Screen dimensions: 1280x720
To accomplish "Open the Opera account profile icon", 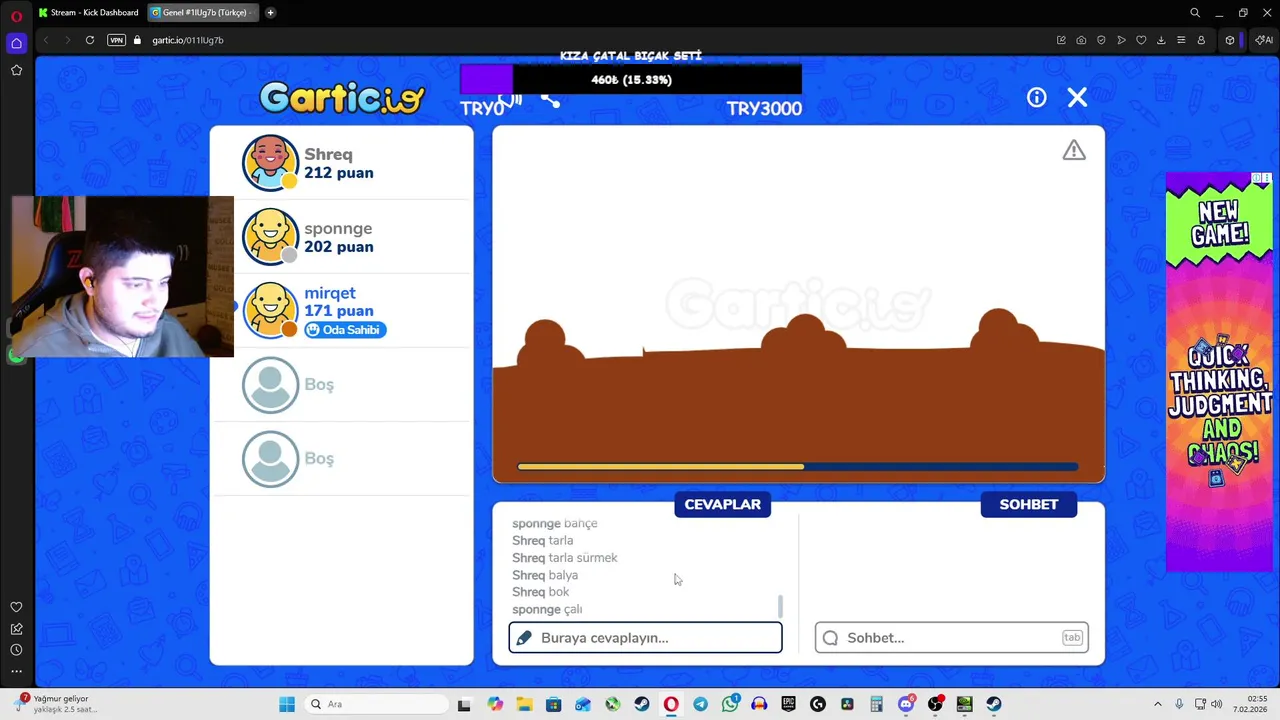I will point(1201,40).
